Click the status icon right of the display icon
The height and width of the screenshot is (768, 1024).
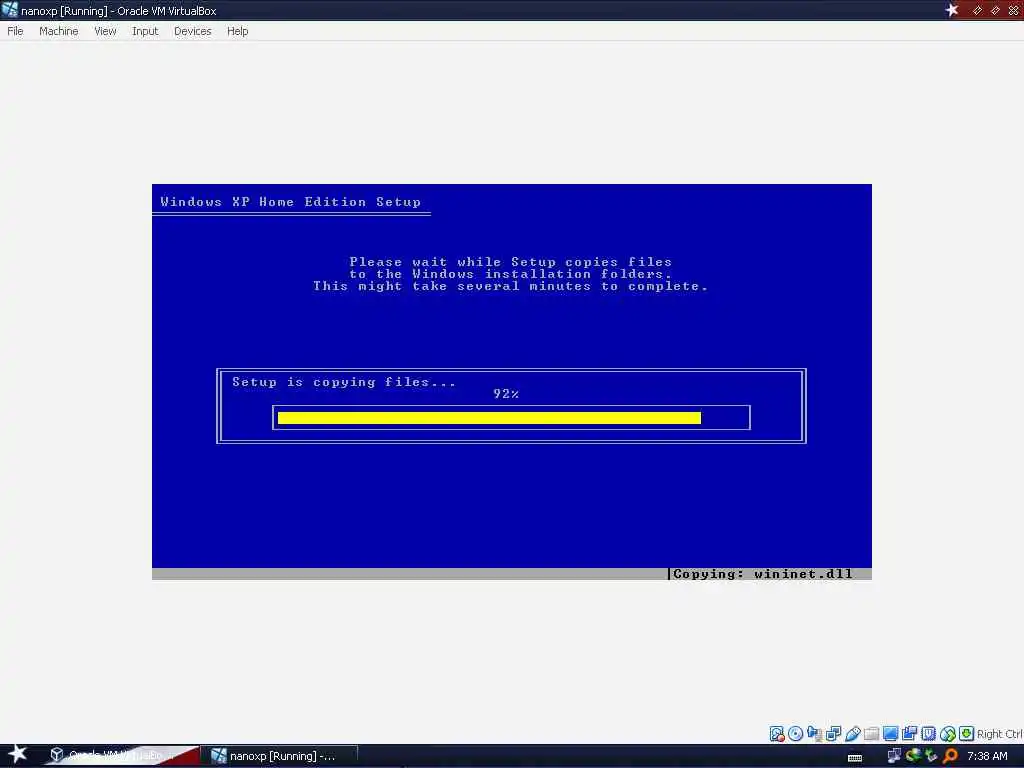(909, 733)
